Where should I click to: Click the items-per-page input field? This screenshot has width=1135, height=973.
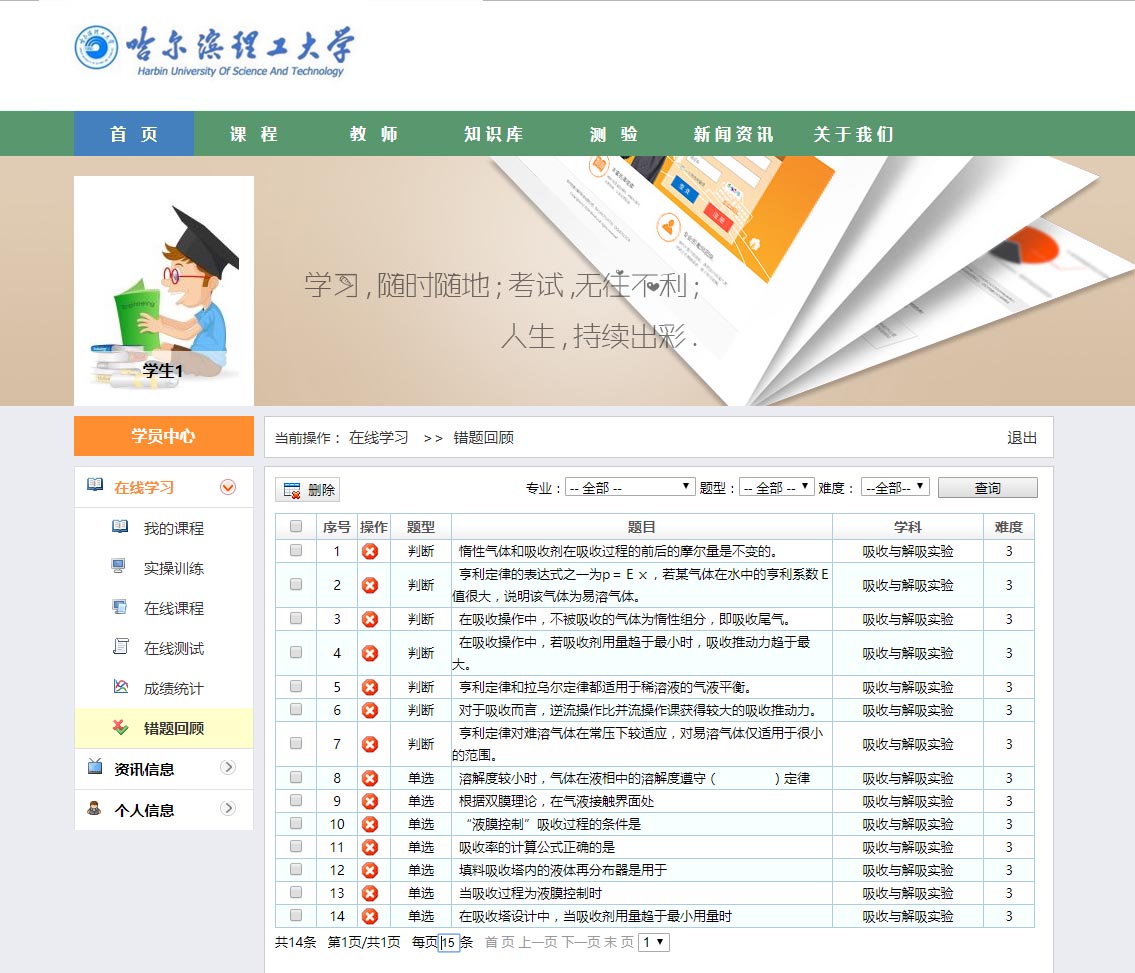tap(449, 942)
